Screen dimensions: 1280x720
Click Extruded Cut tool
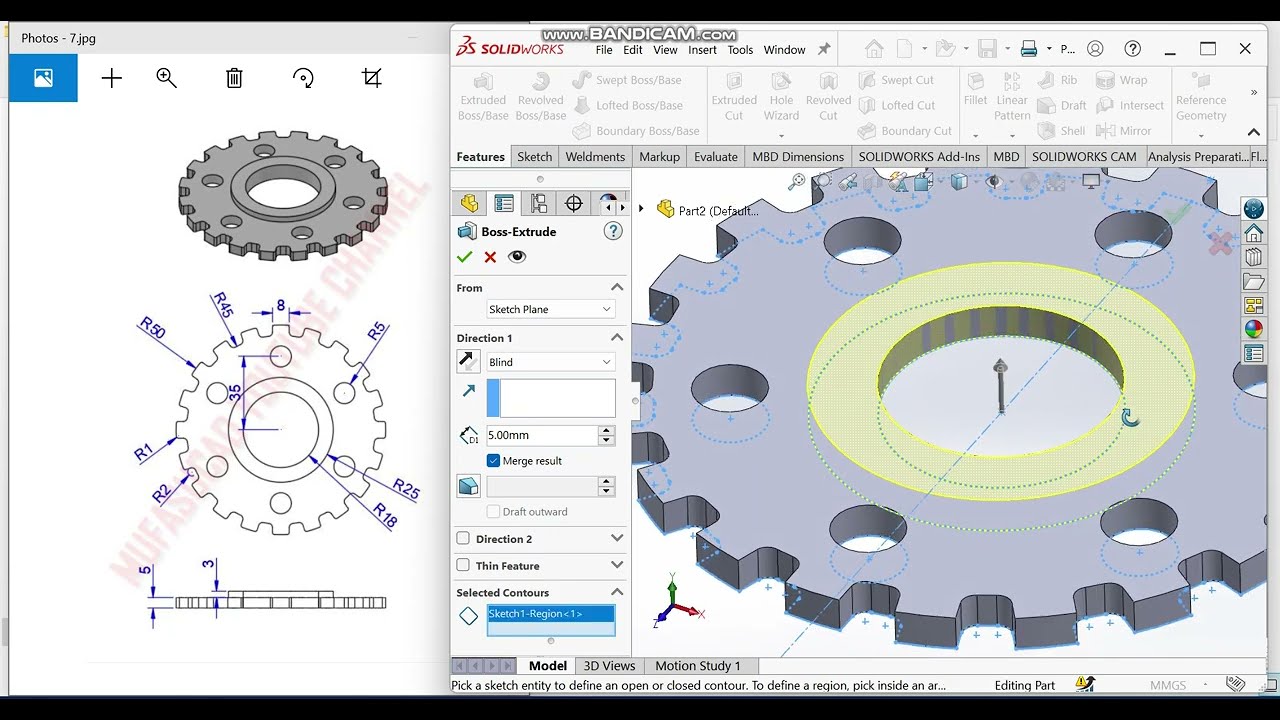(734, 97)
